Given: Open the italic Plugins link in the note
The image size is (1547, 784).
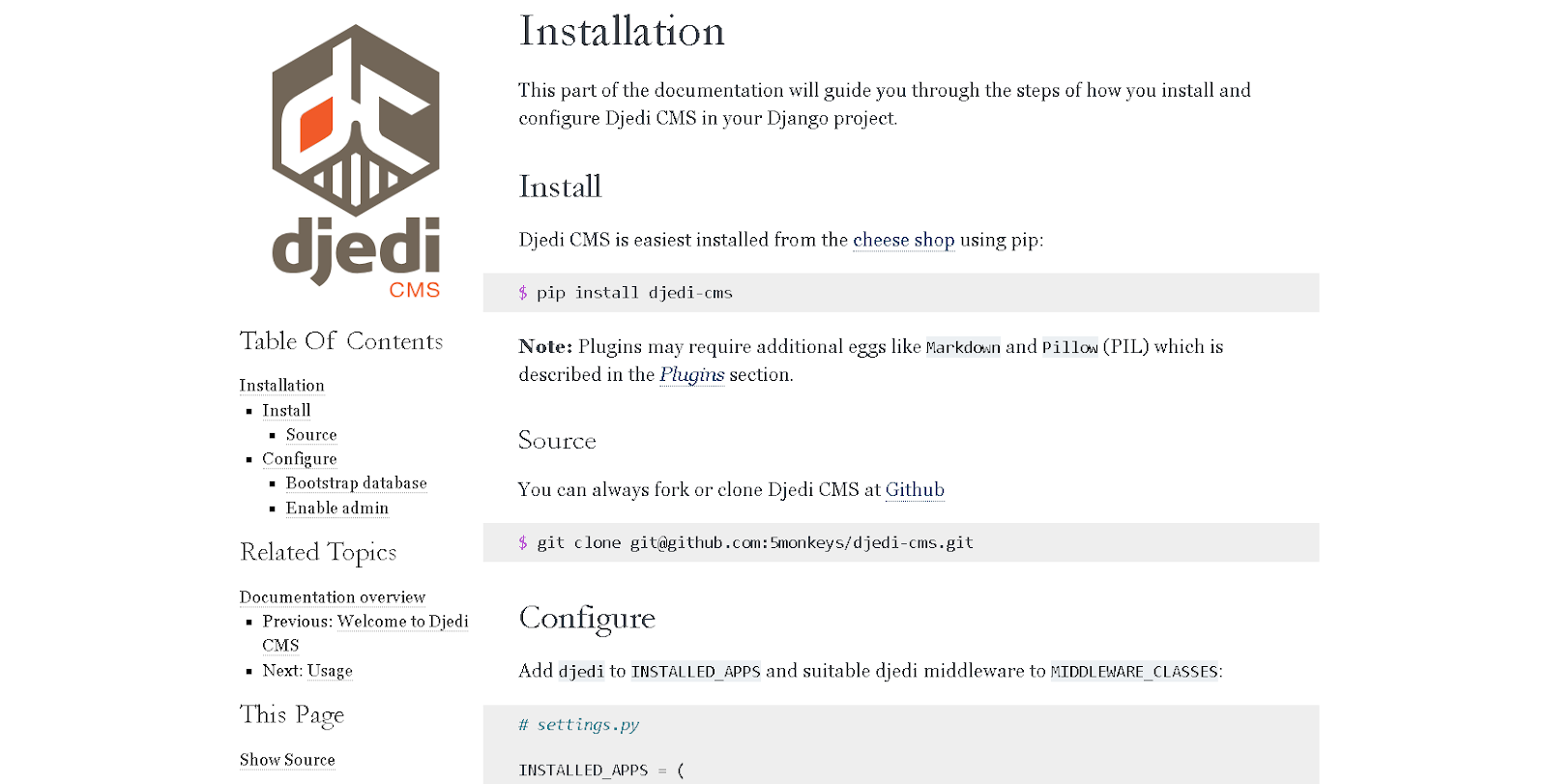Looking at the screenshot, I should [x=691, y=375].
